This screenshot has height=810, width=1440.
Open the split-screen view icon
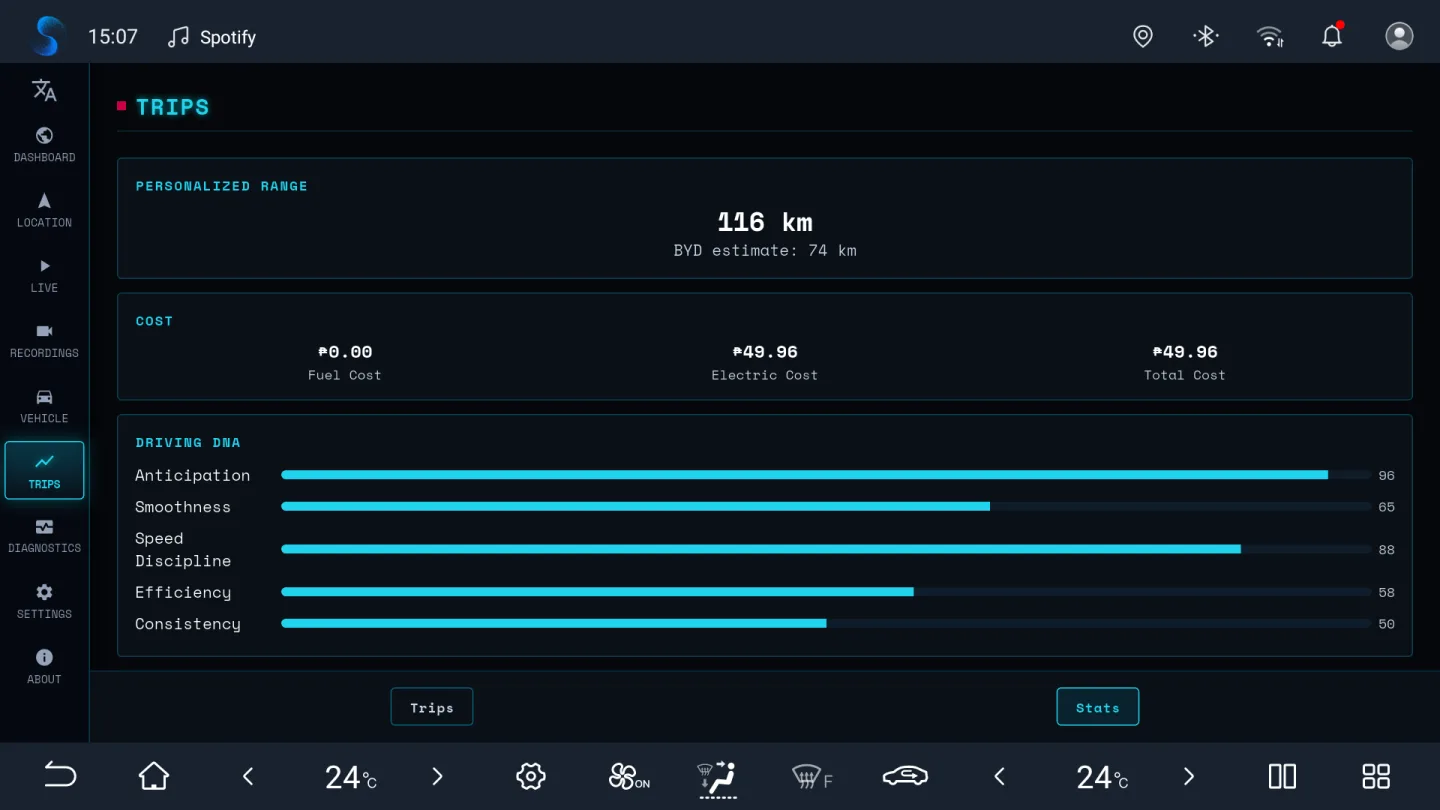[1282, 776]
